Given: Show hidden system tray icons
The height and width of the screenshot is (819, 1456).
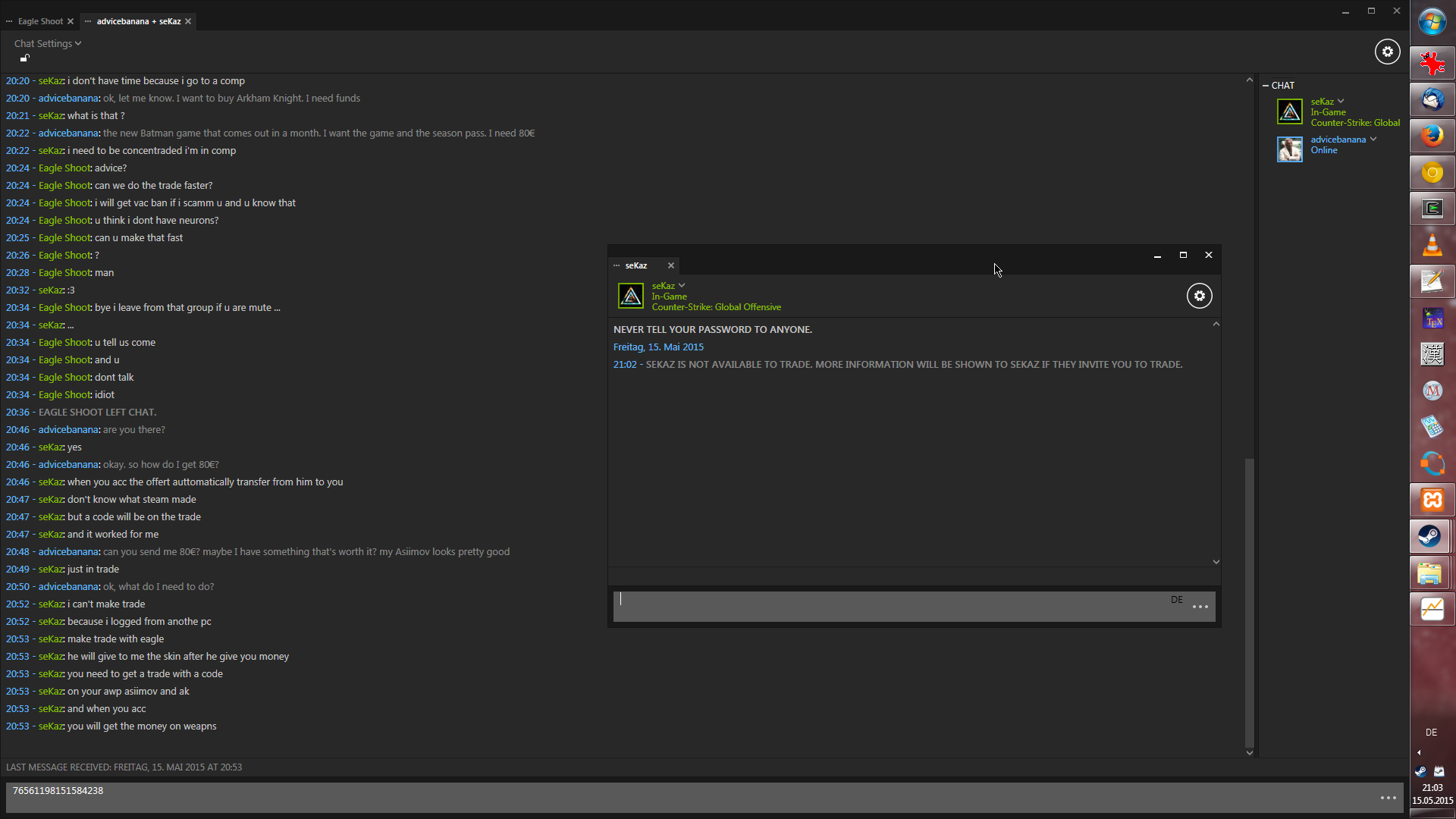Looking at the screenshot, I should click(1419, 752).
